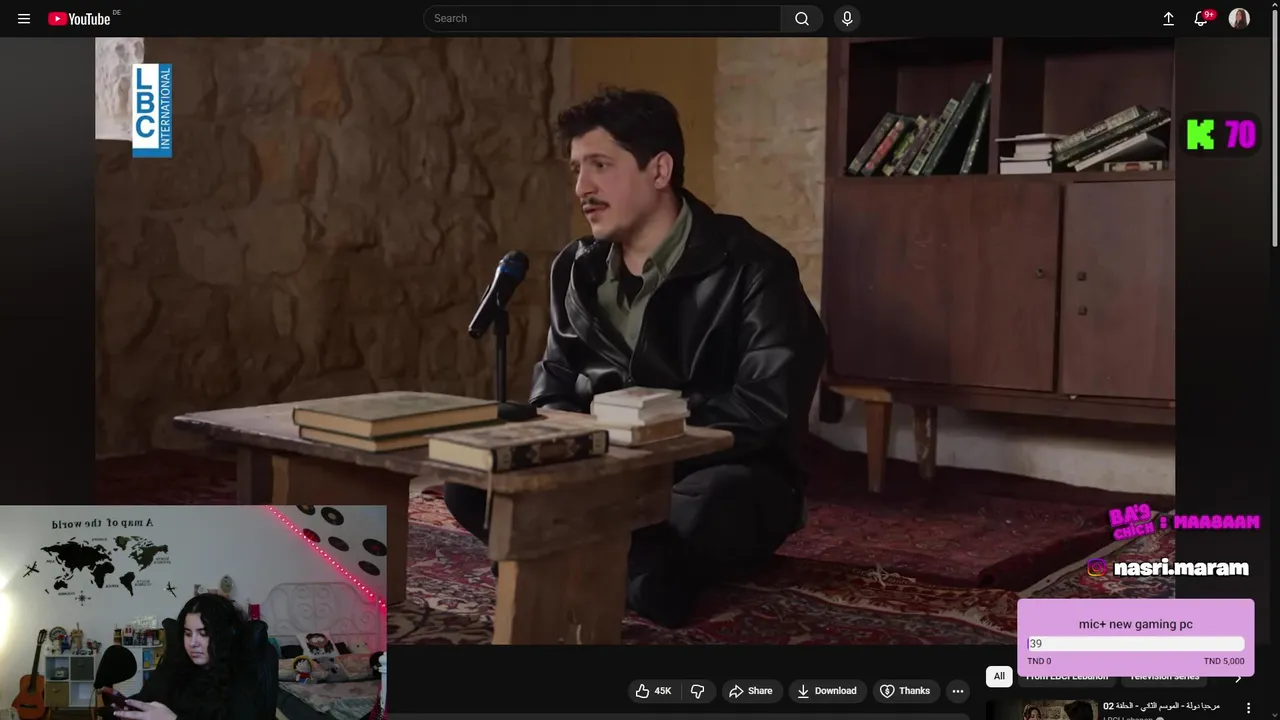Open options for suggested video 02
The image size is (1280, 720).
[1248, 708]
